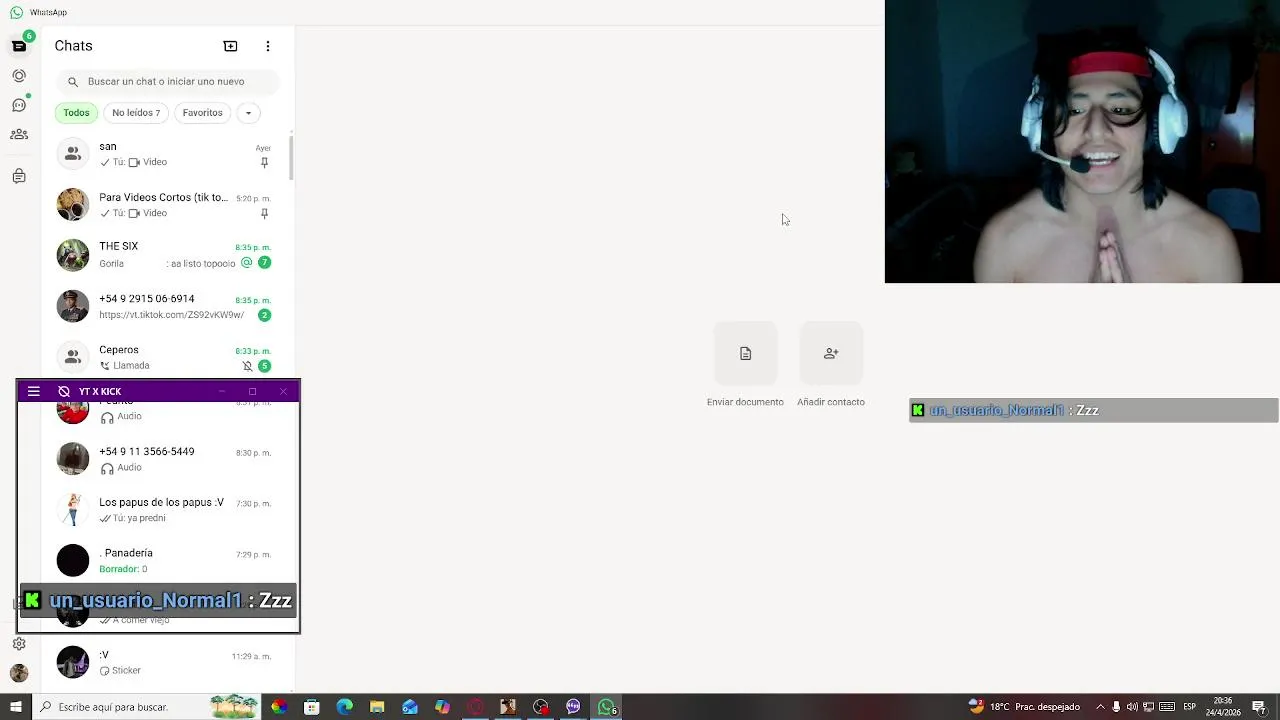This screenshot has height=720, width=1280.
Task: Open Microsoft Store from taskbar
Action: coord(311,707)
